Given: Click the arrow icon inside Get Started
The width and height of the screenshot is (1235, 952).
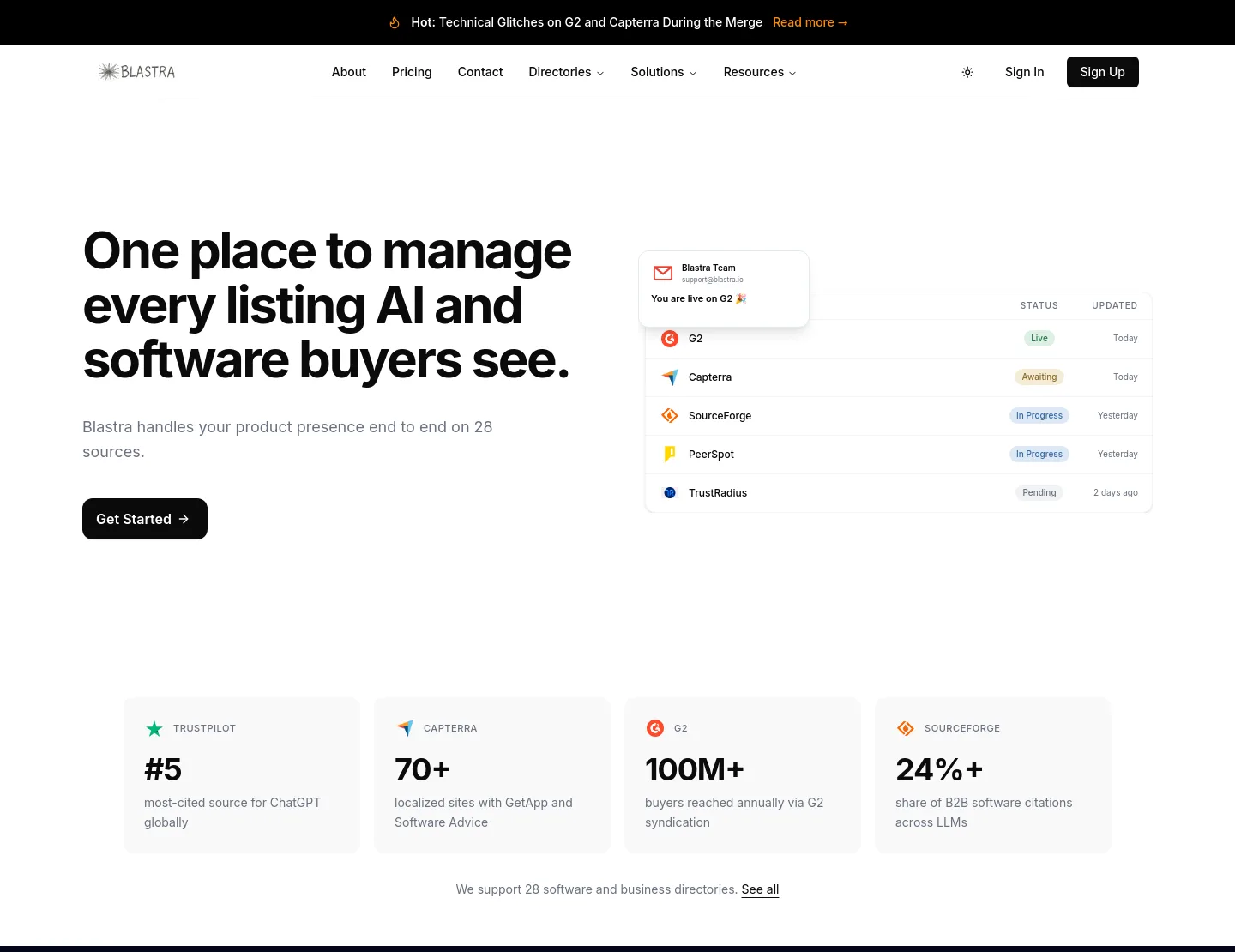Looking at the screenshot, I should point(184,519).
